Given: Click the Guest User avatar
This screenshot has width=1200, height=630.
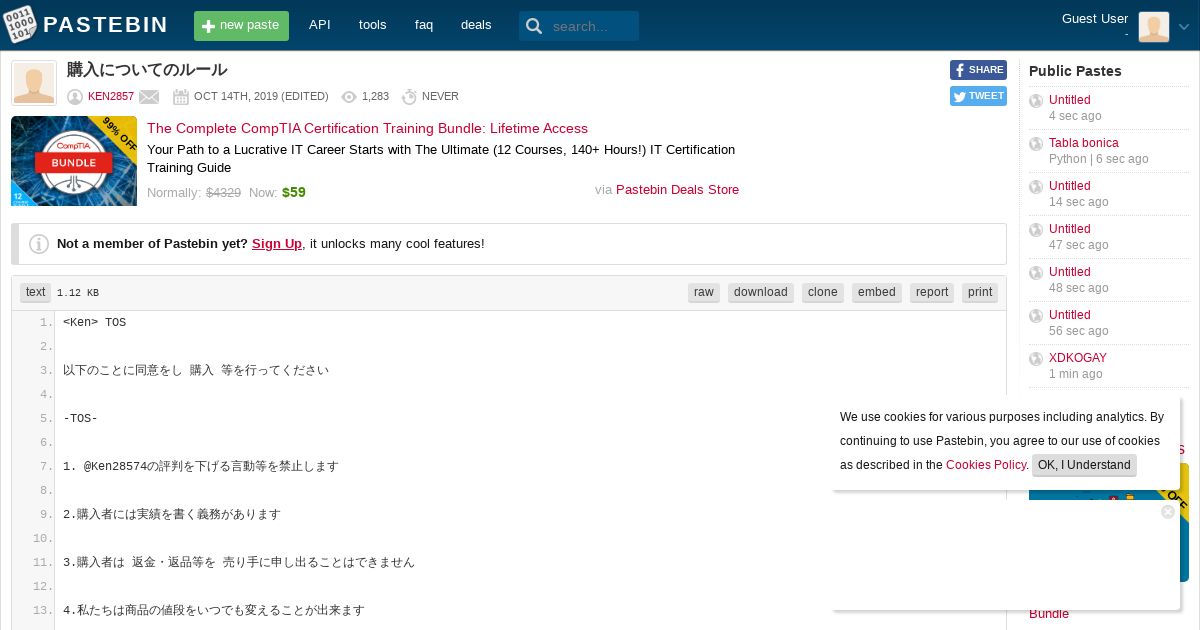Looking at the screenshot, I should pyautogui.click(x=1153, y=26).
